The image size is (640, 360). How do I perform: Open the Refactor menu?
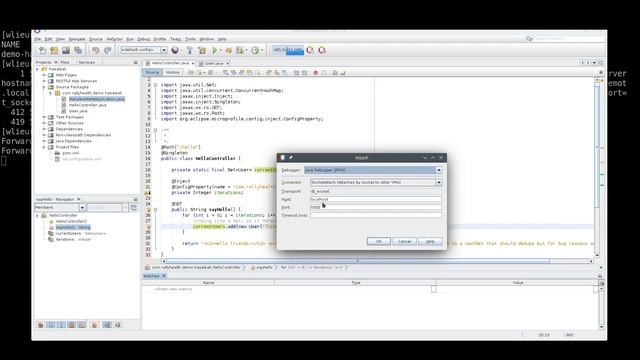point(114,39)
